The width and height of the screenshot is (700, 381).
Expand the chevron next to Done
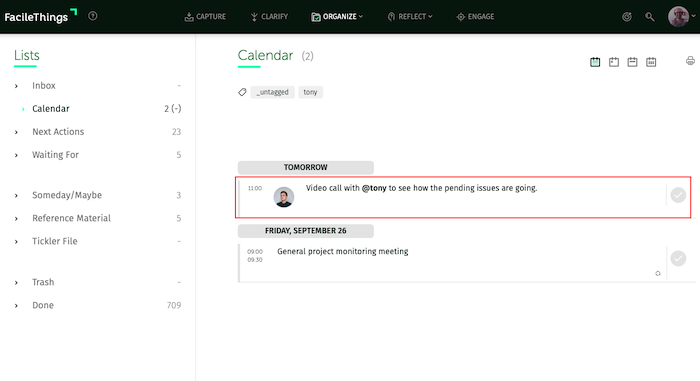coord(16,306)
